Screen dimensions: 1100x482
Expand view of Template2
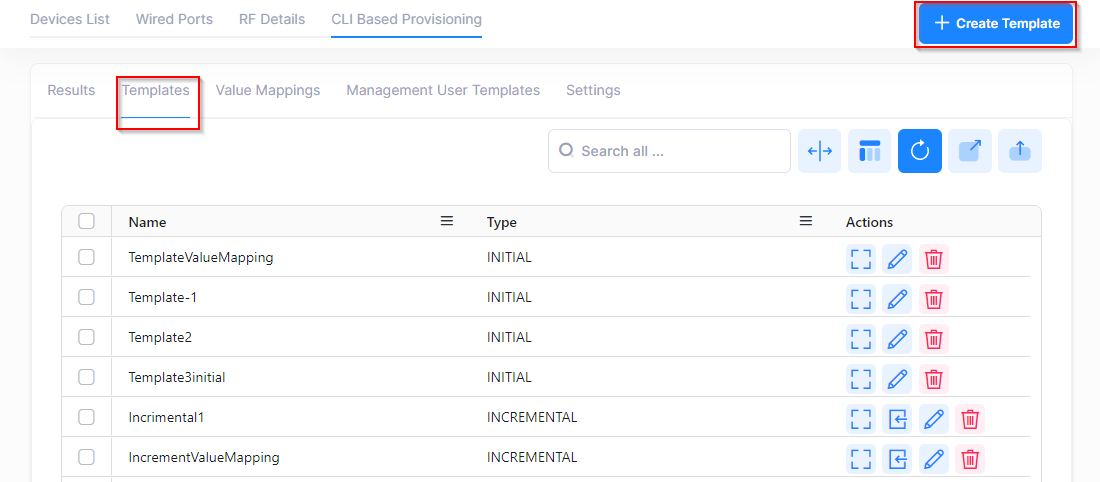[861, 340]
